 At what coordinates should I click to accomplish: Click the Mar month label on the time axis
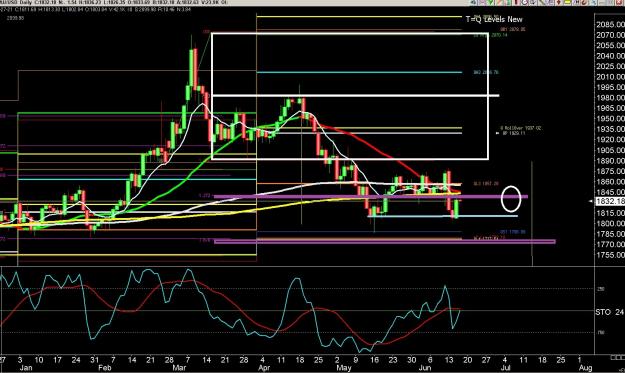pyautogui.click(x=179, y=367)
